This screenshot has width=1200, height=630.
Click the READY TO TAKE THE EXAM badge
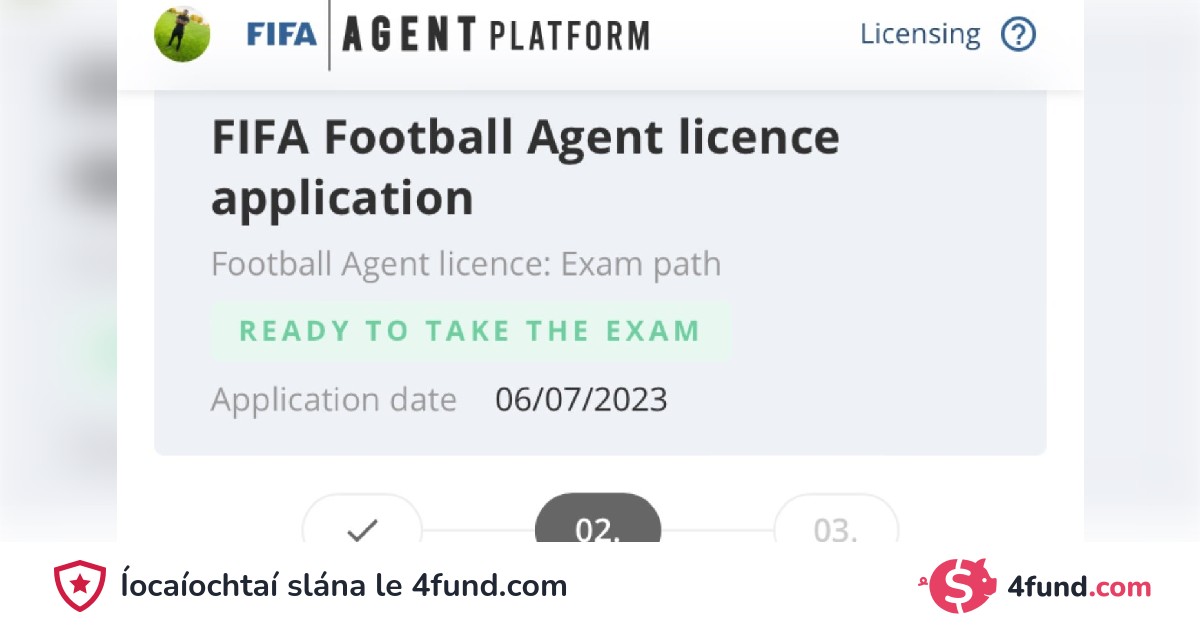[x=470, y=331]
